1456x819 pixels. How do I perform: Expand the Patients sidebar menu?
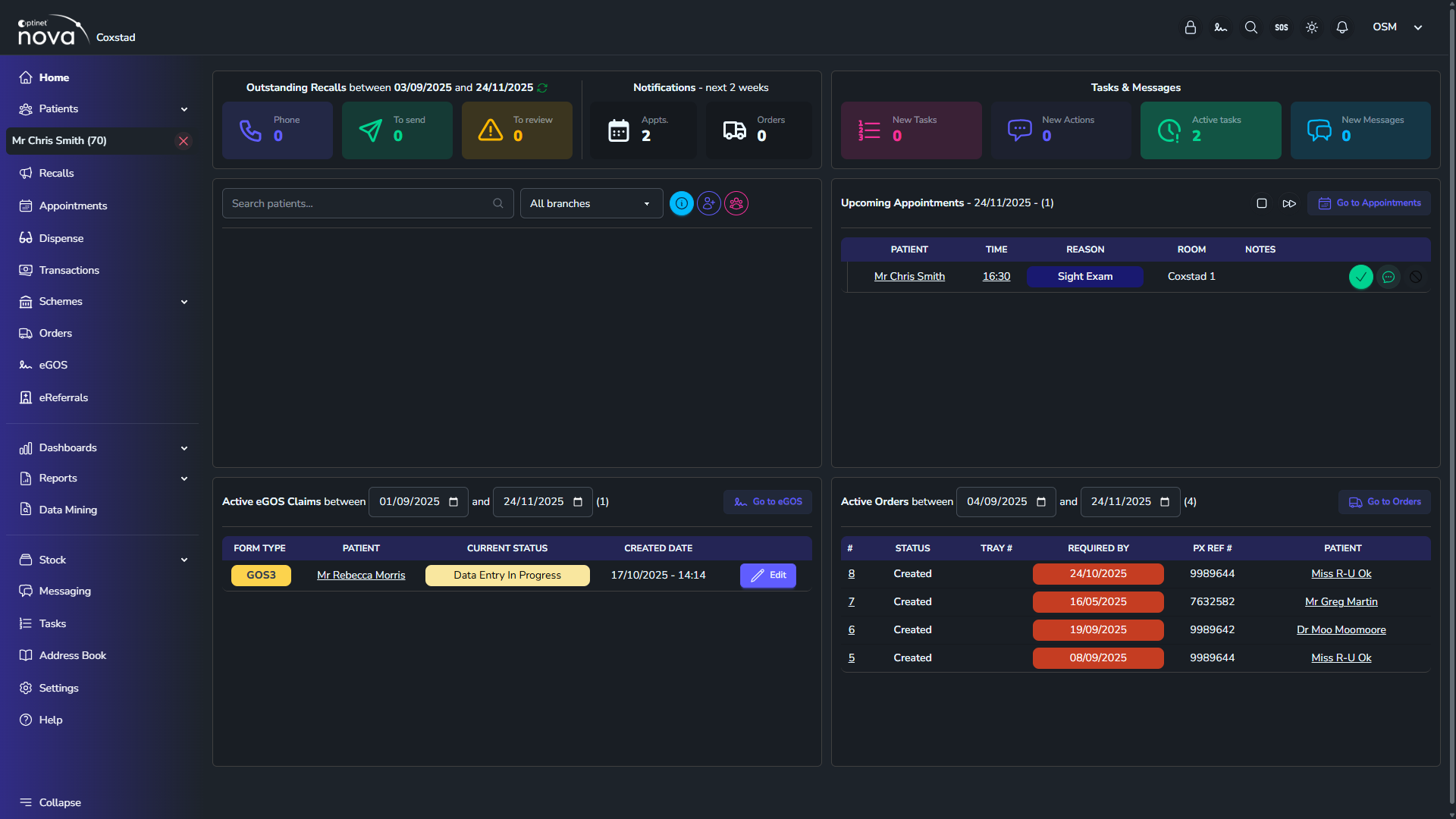184,109
